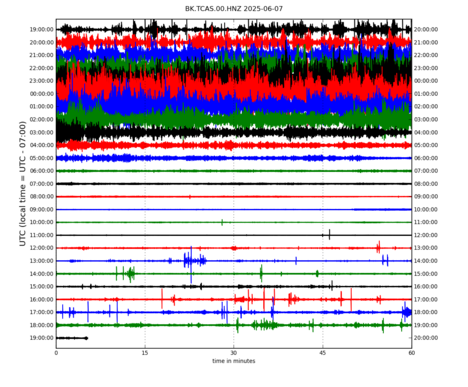This screenshot has height=387, width=468.
Task: Click the 12:00:00 left axis label
Action: coord(42,248)
